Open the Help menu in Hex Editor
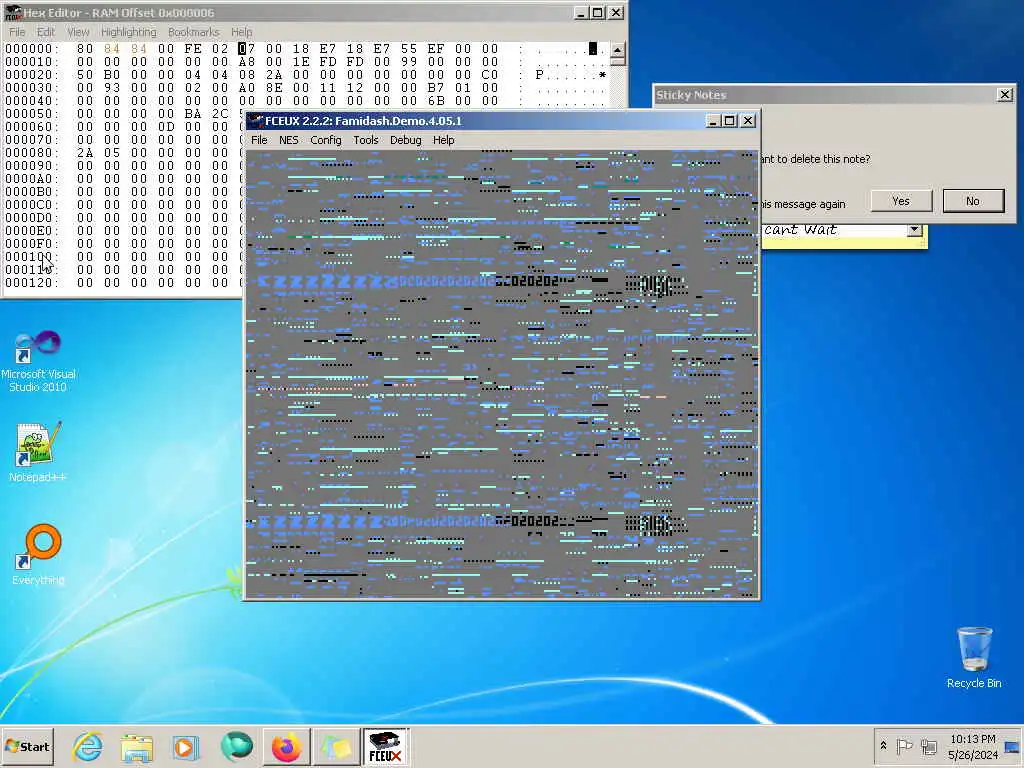Screen dimensions: 1024x768 pos(241,32)
